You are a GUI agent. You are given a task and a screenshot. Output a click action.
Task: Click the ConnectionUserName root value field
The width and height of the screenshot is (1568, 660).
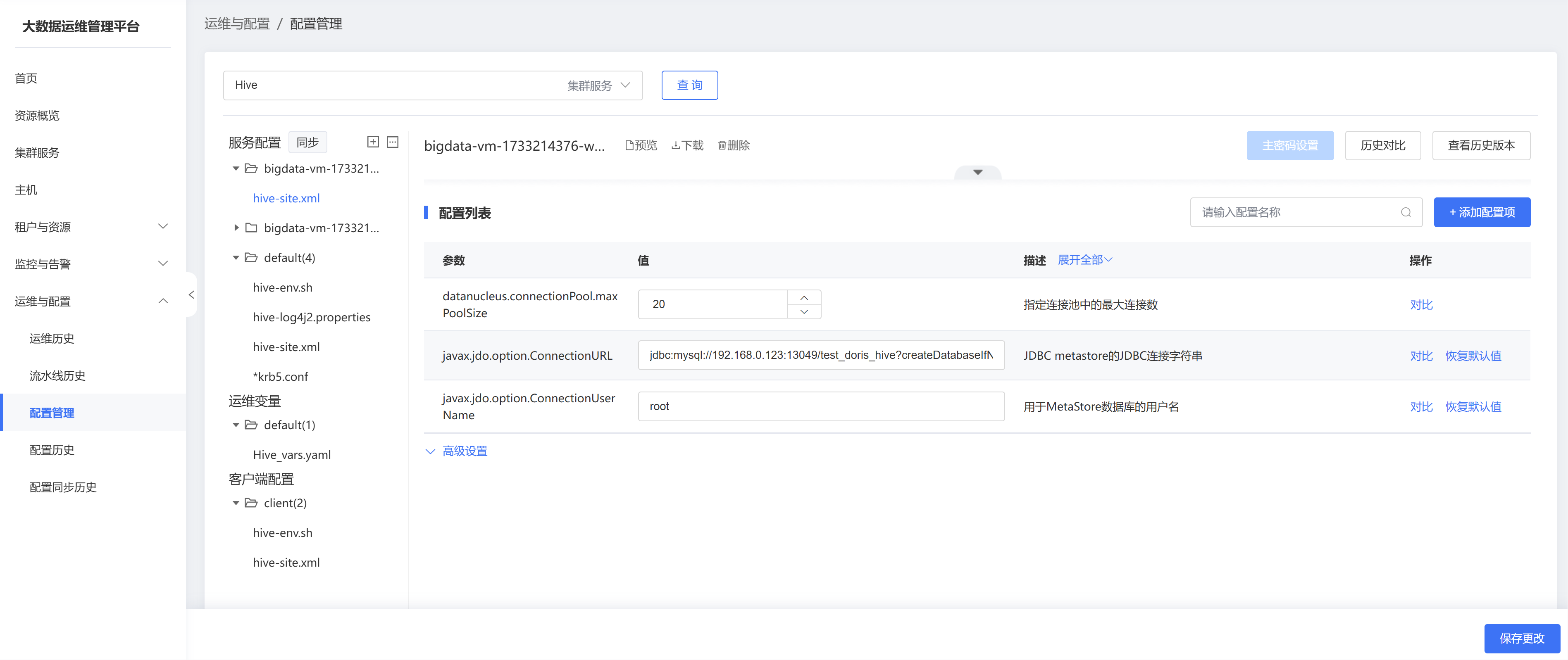click(x=821, y=406)
